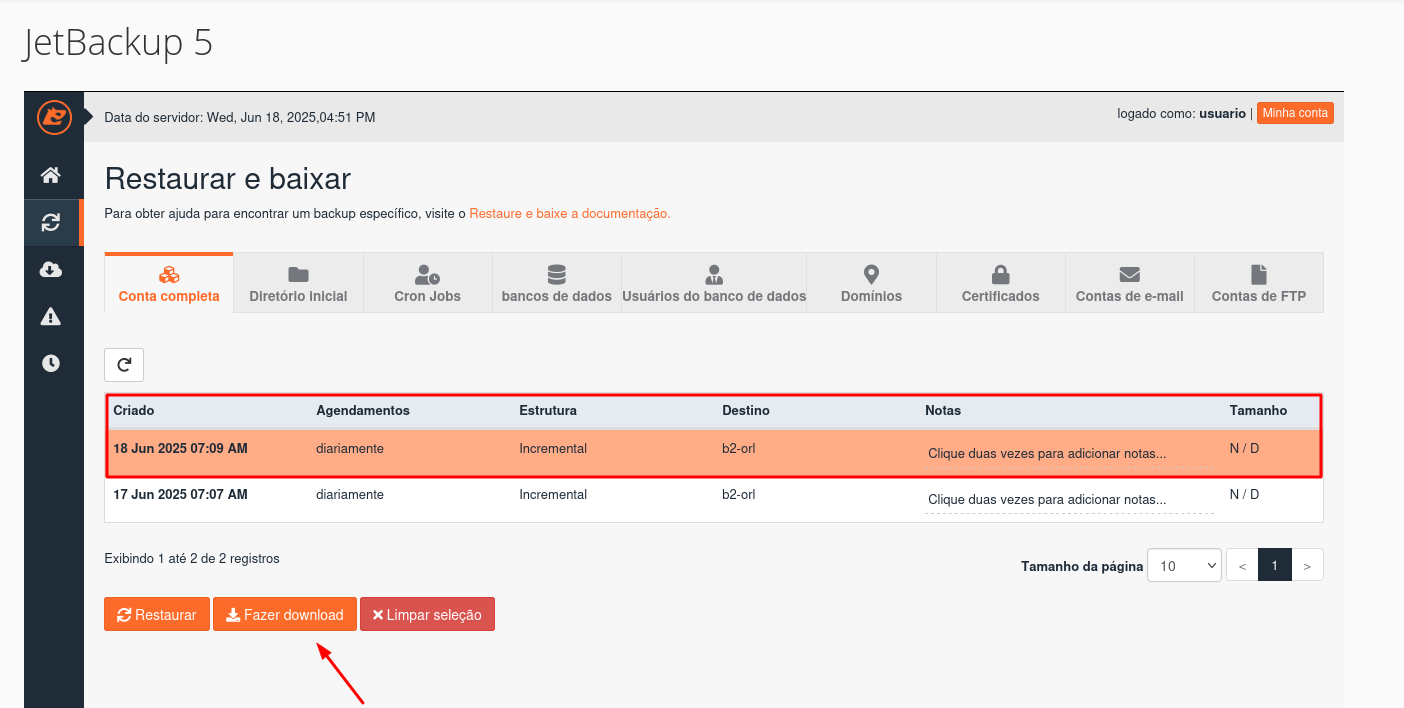Sort by Destino column header
The image size is (1404, 708).
click(x=746, y=411)
